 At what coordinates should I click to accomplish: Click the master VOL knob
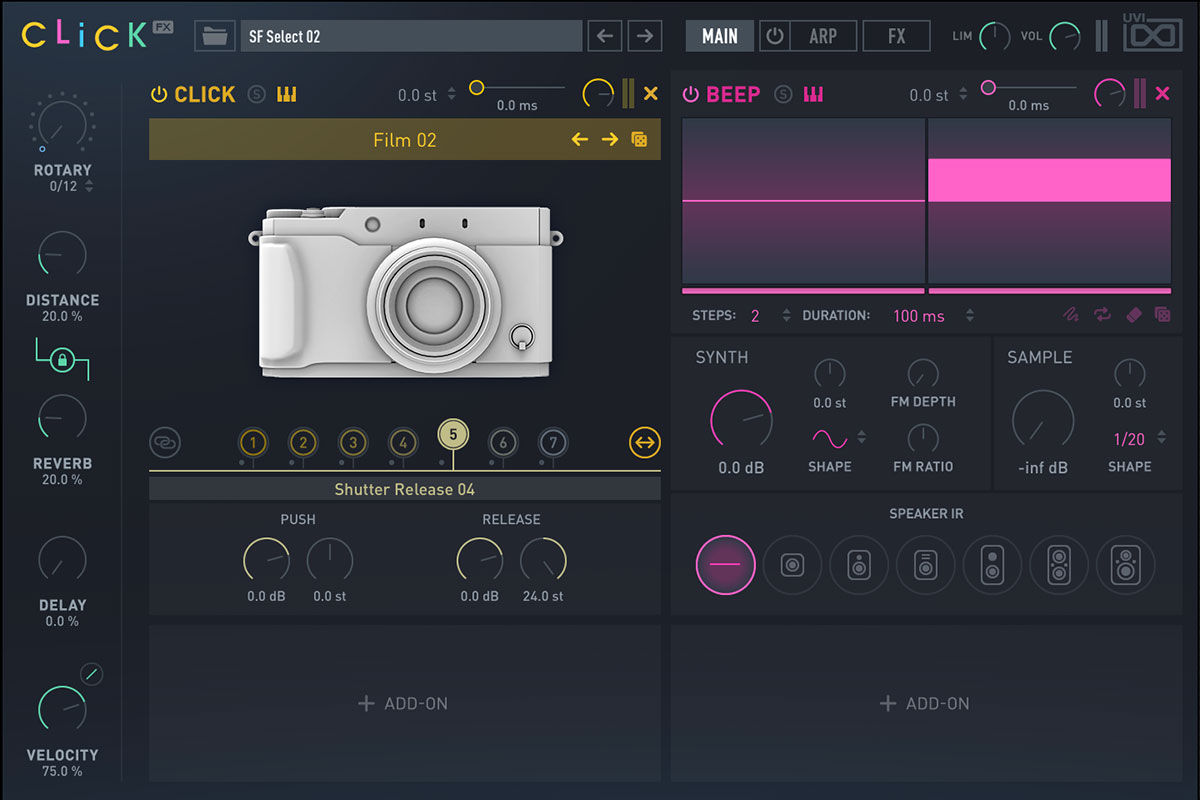click(1066, 36)
